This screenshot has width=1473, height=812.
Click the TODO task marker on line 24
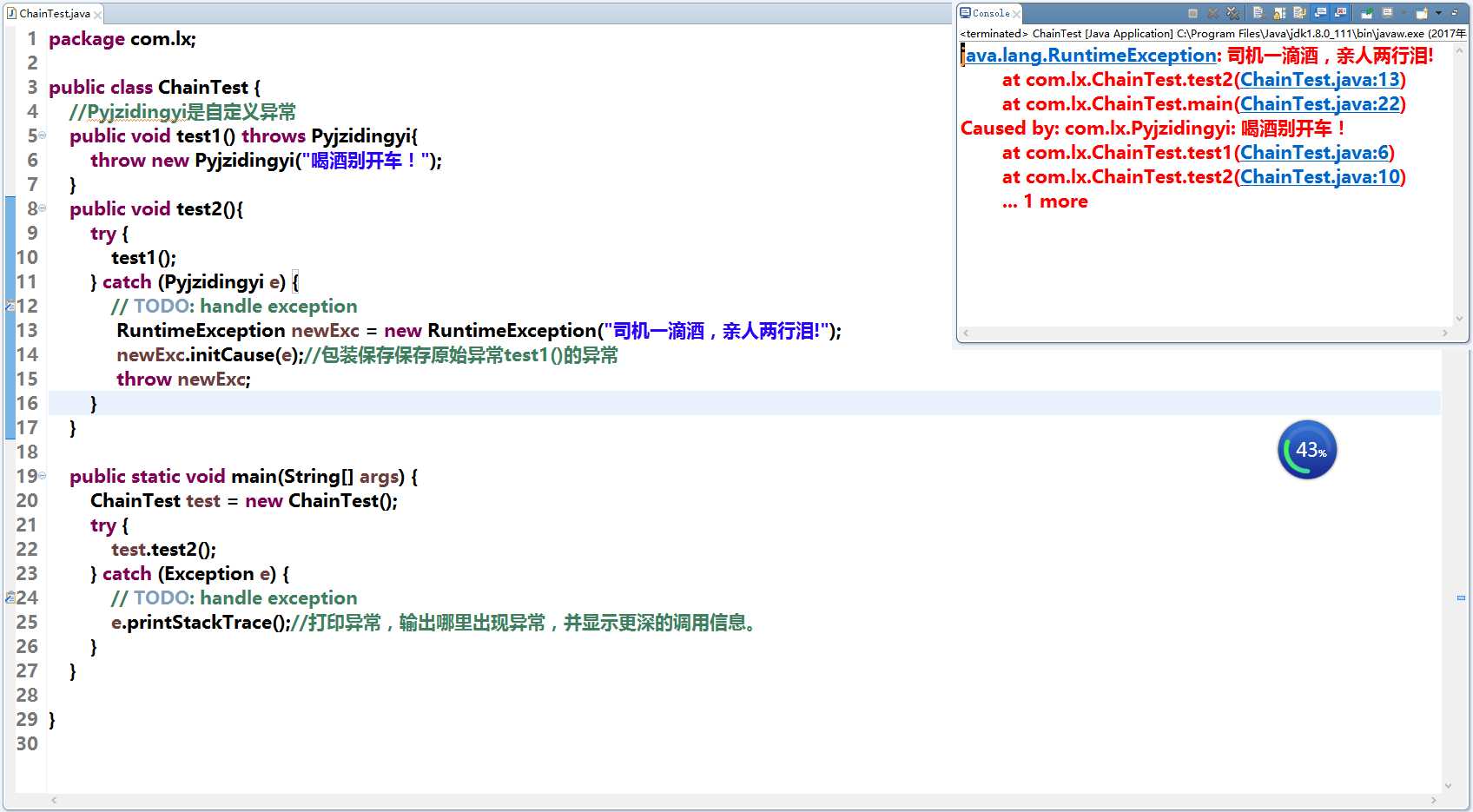coord(10,597)
